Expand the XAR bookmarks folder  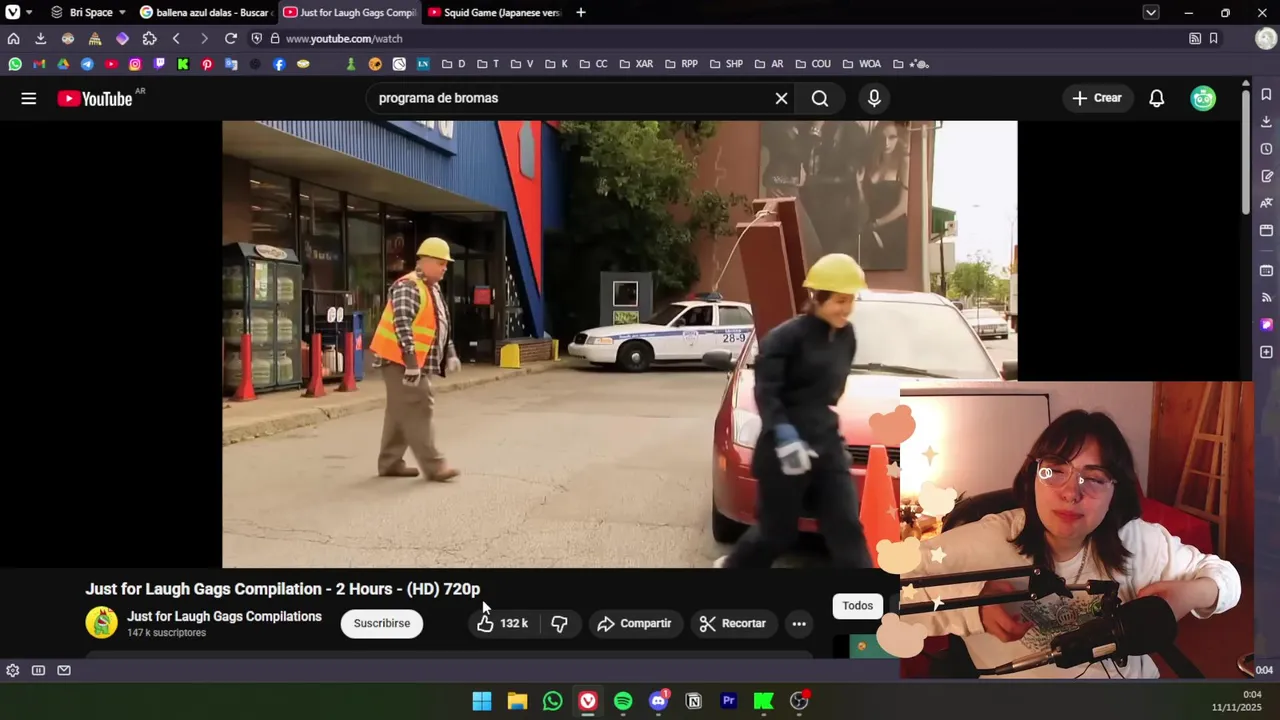pyautogui.click(x=636, y=64)
